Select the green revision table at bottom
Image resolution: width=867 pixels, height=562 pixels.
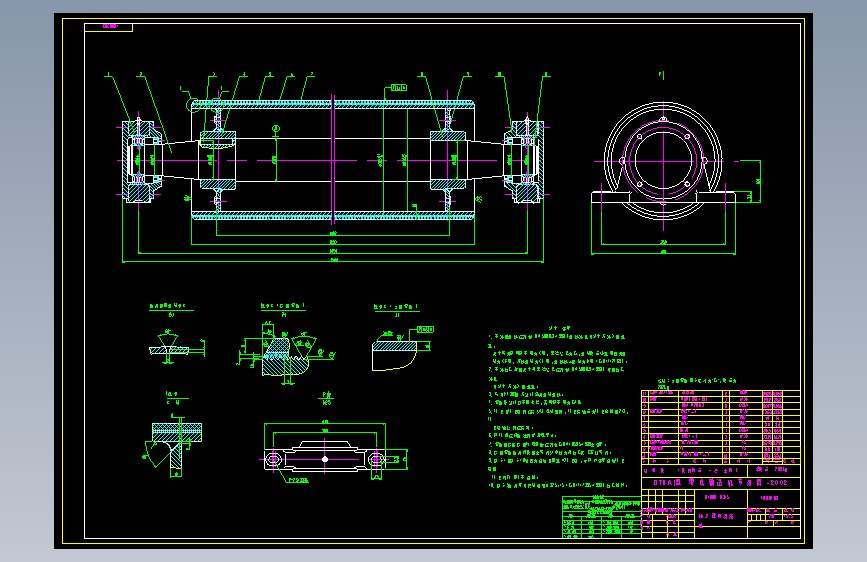(x=601, y=517)
